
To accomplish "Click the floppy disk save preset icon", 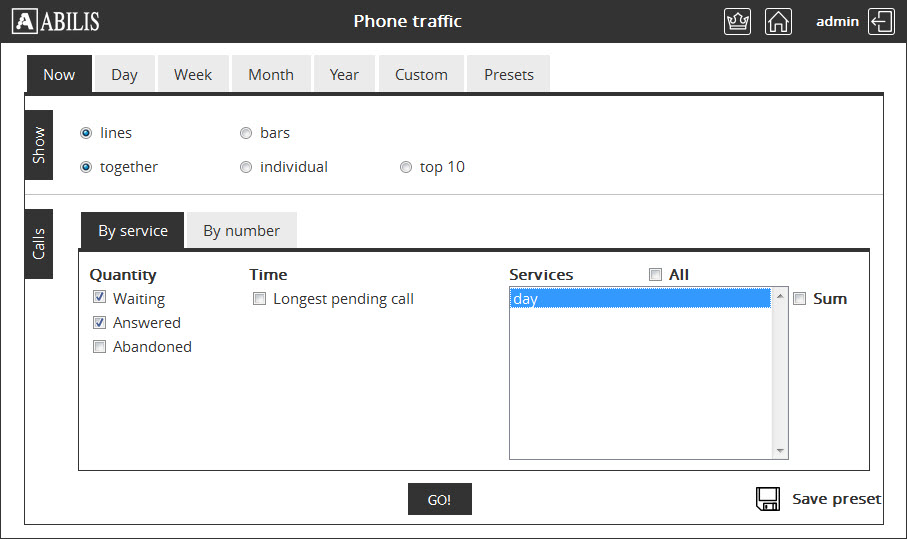I will [x=768, y=499].
